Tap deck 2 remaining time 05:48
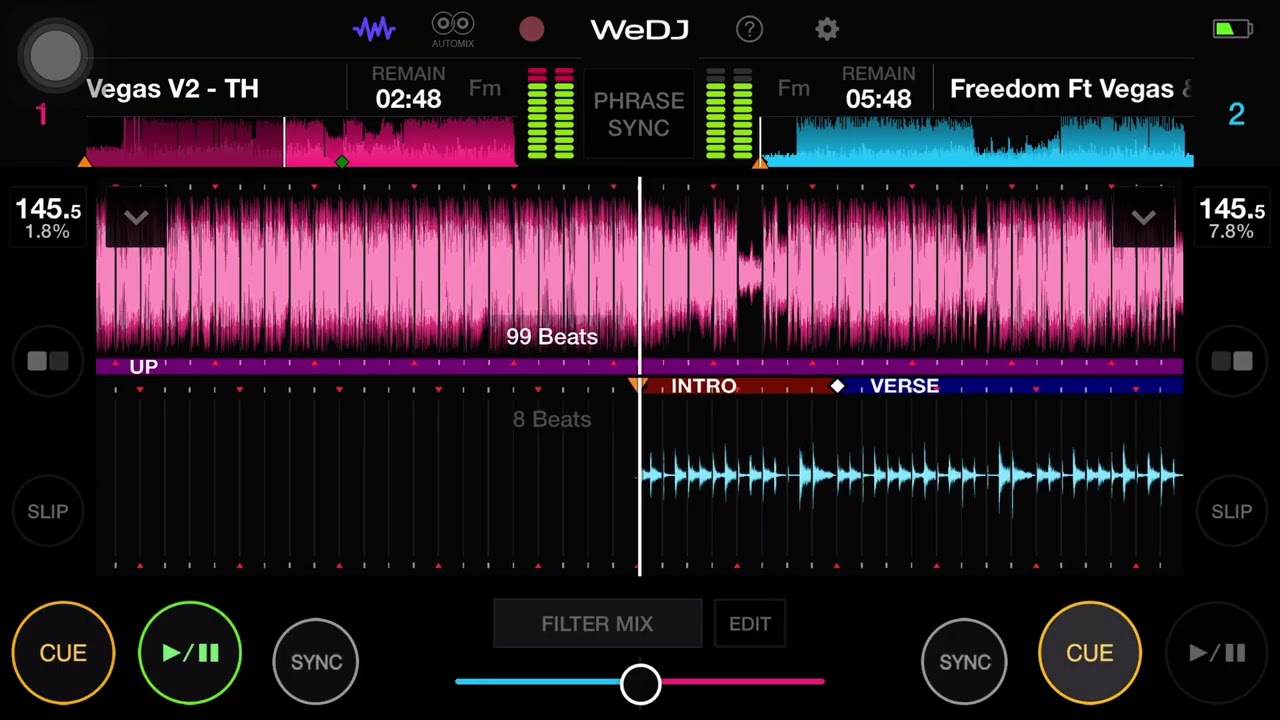 tap(878, 98)
